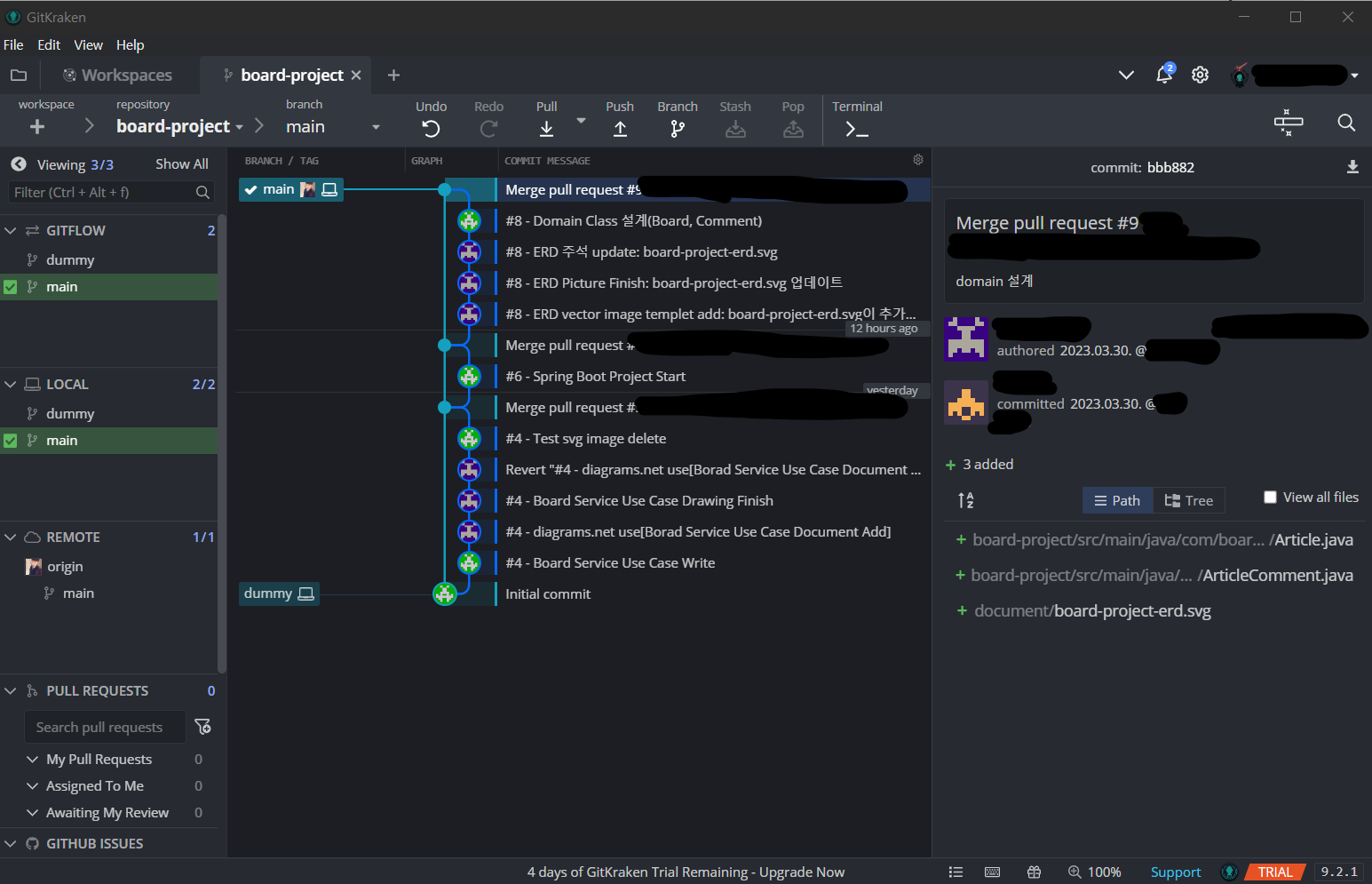Open the File menu
1372x884 pixels.
13,44
